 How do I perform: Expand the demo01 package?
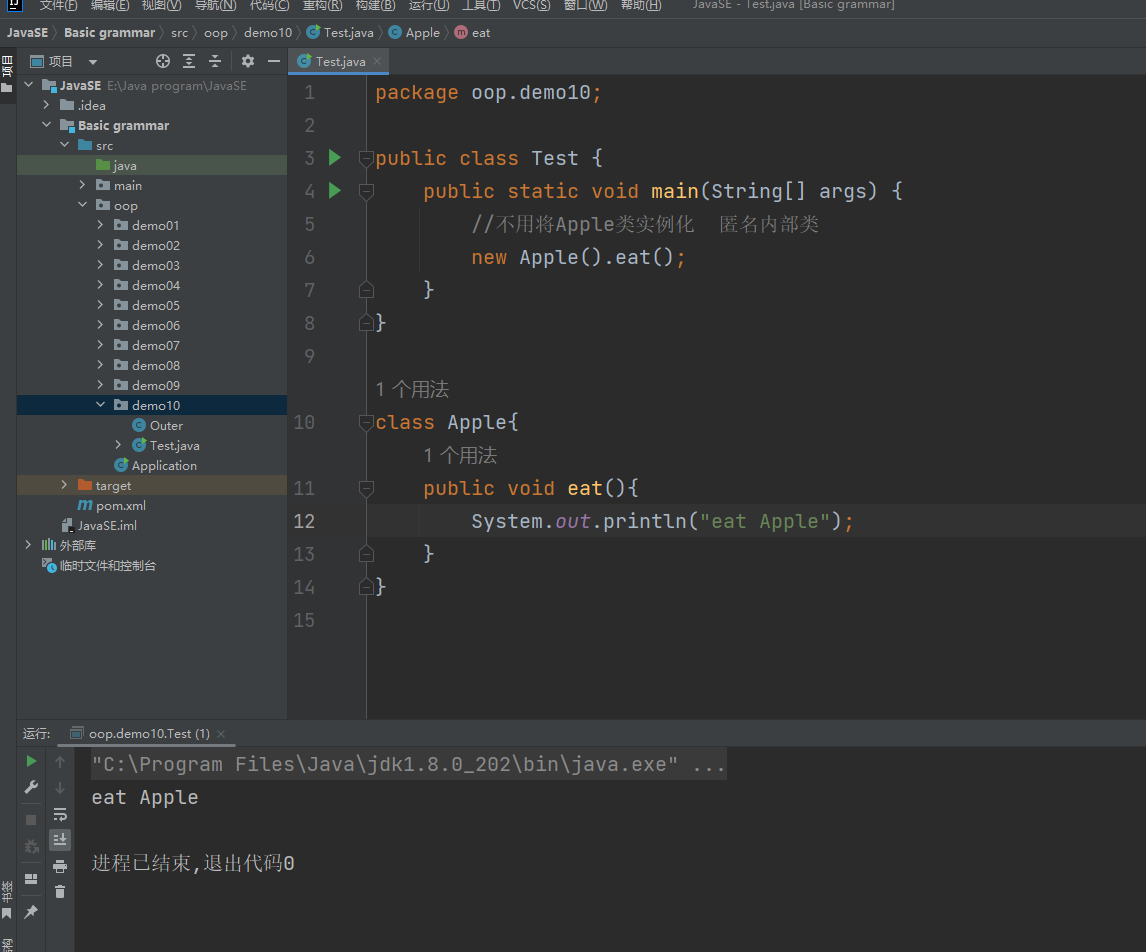[x=101, y=225]
